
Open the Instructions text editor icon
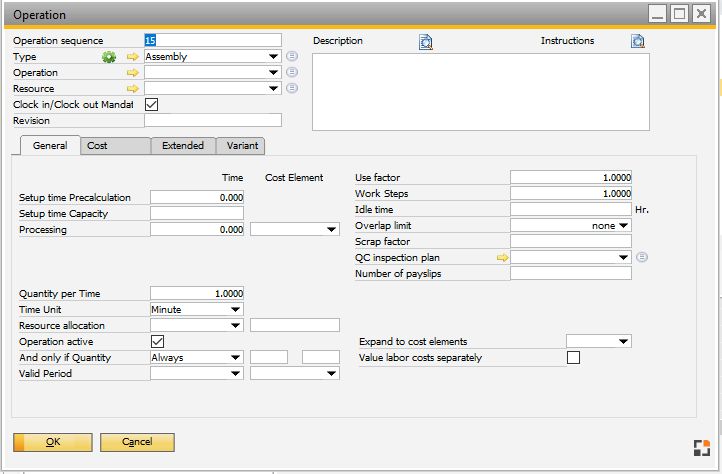click(x=638, y=42)
